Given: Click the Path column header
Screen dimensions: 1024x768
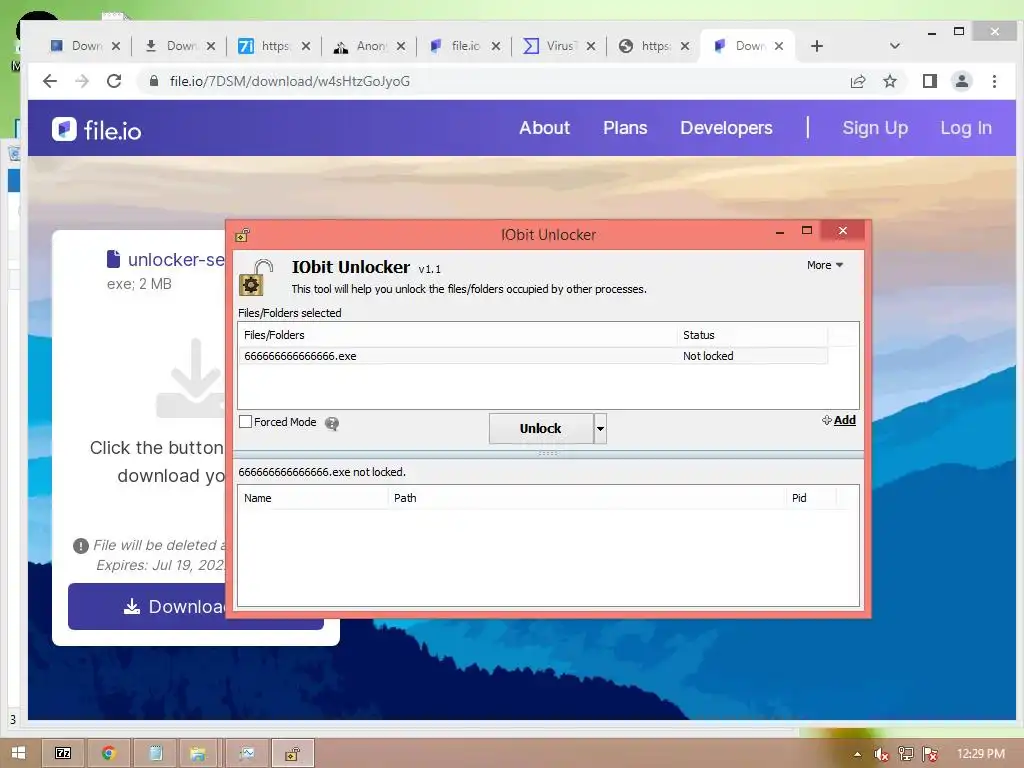Looking at the screenshot, I should [586, 498].
